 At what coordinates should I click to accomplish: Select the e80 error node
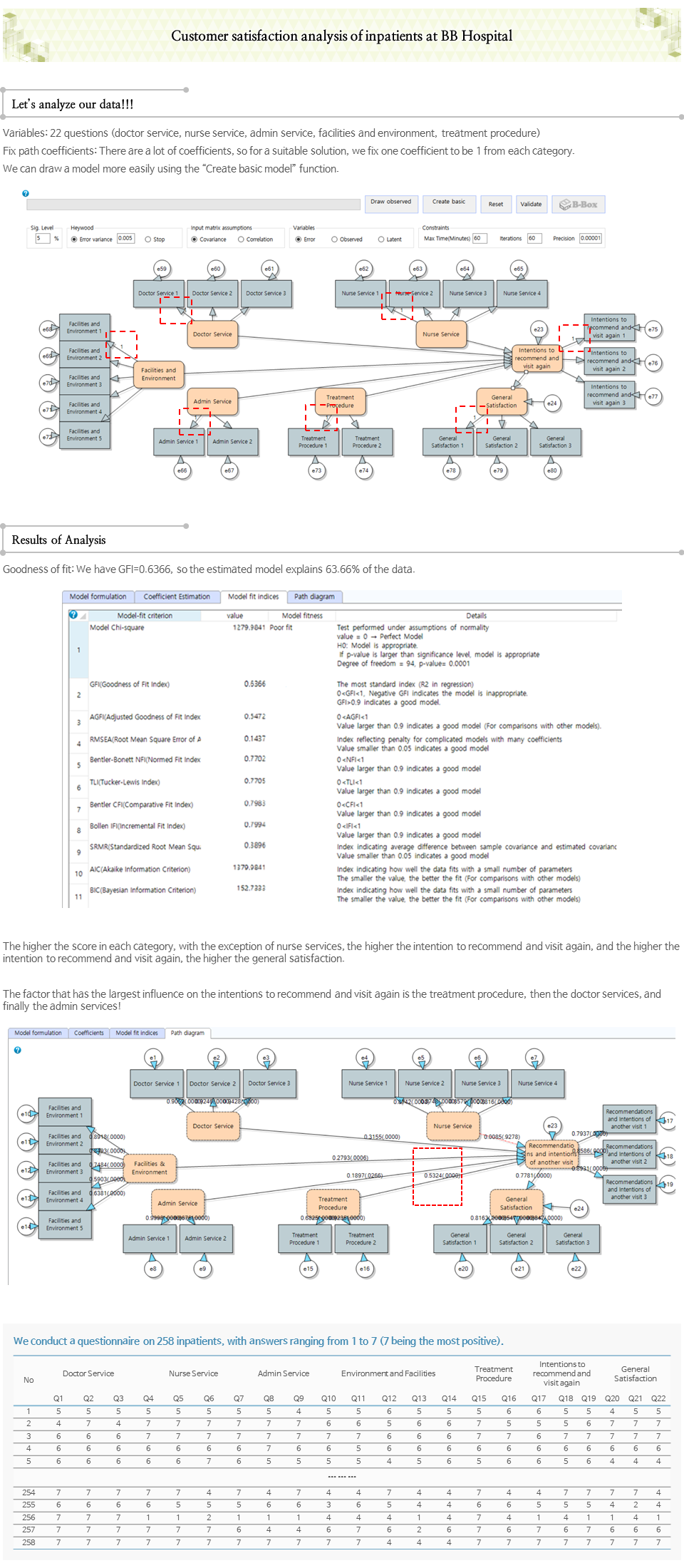click(552, 470)
